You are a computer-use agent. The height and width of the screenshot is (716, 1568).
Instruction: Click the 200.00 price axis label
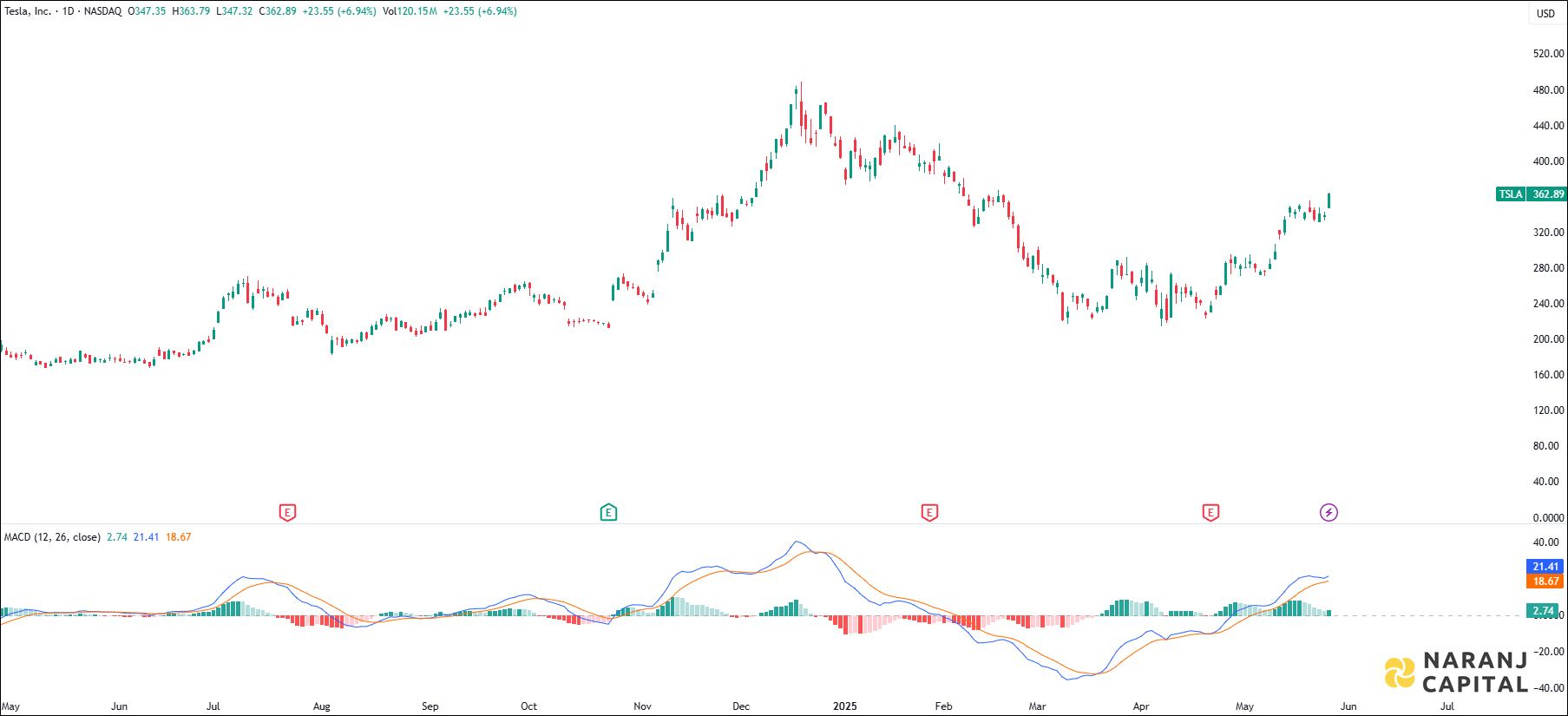point(1548,339)
